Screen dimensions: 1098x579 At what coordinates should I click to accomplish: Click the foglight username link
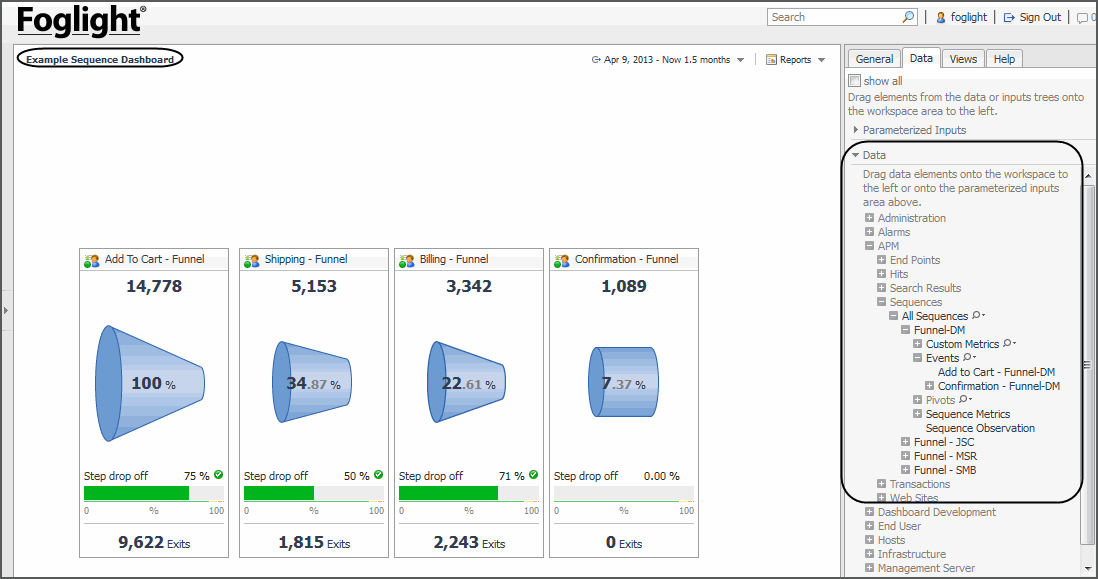968,18
